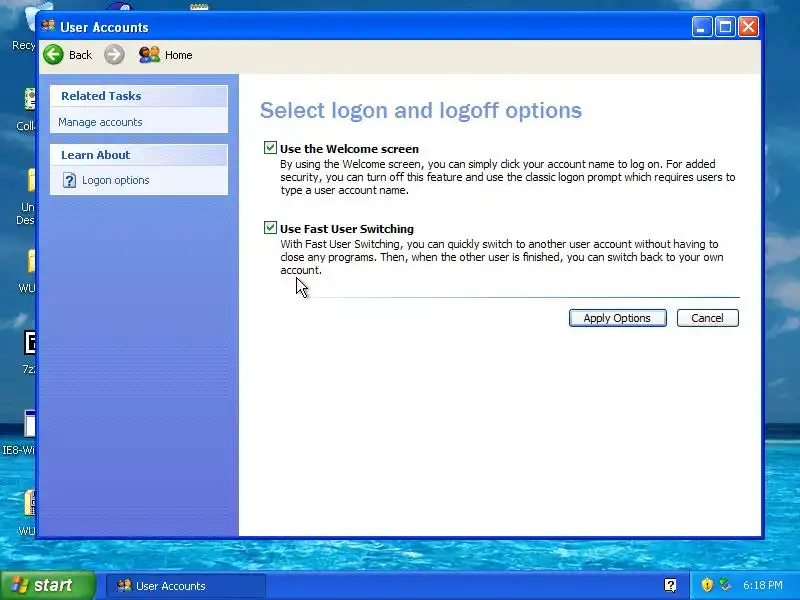This screenshot has height=600, width=800.
Task: Open the Manage accounts link
Action: 100,122
